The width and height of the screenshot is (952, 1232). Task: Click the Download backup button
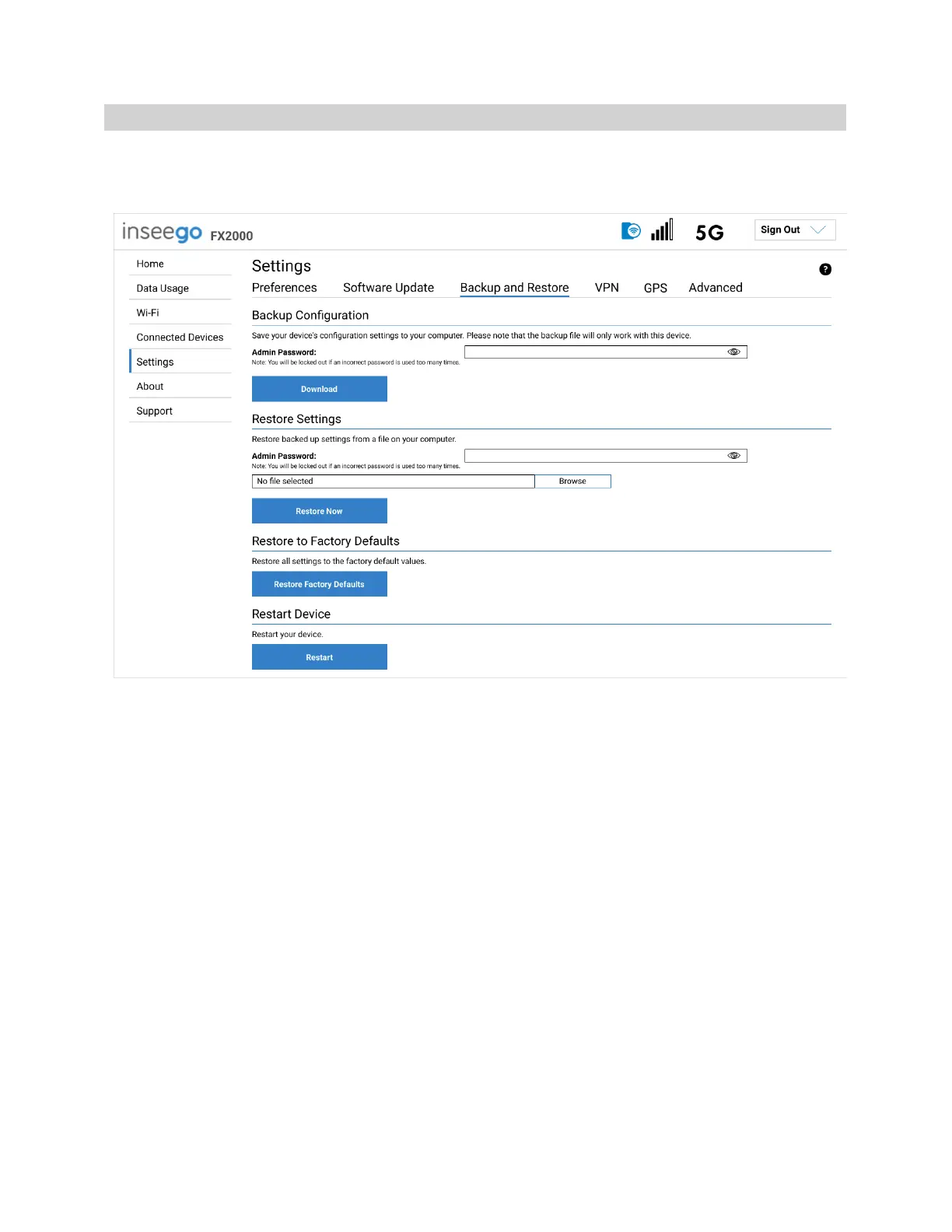(320, 389)
